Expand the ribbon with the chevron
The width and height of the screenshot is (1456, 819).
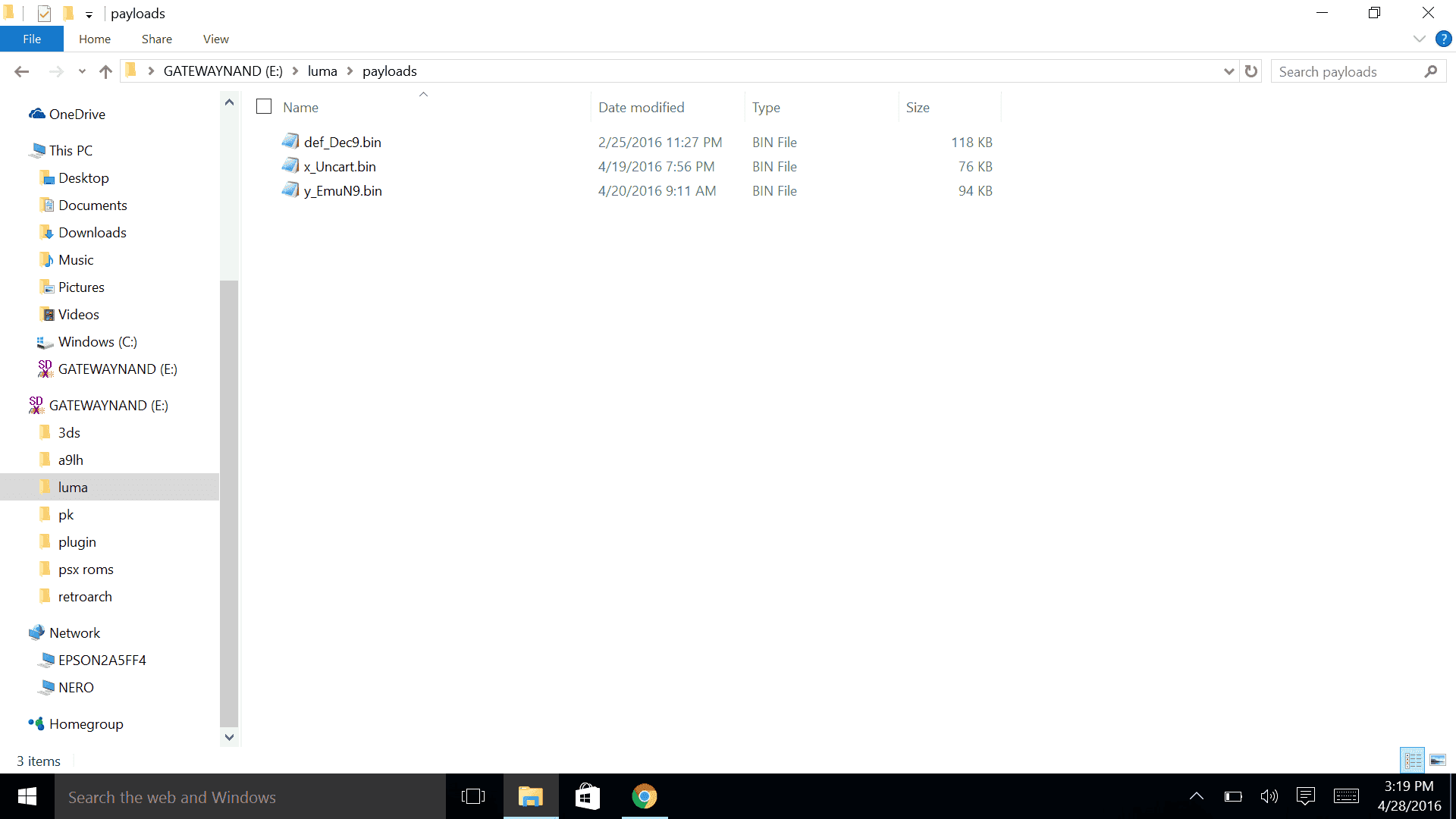(x=1420, y=39)
